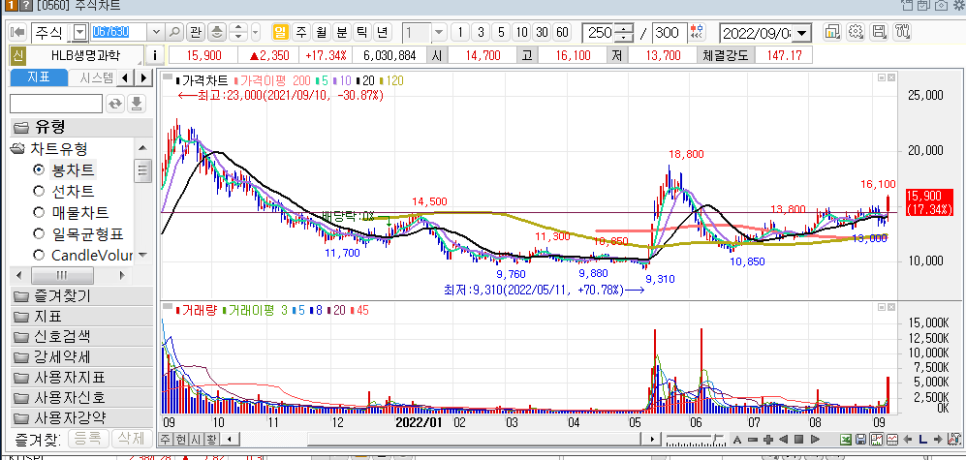
Task: Open the chart tools icon at far bottom right
Action: [954, 440]
